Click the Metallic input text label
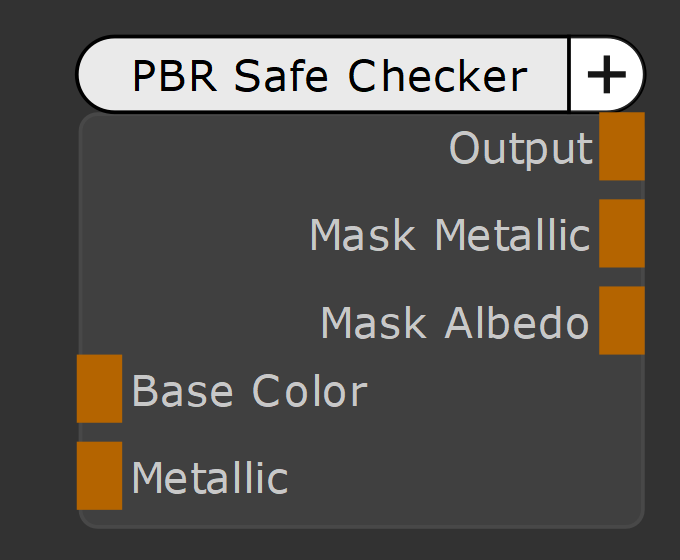The height and width of the screenshot is (560, 680). click(210, 478)
